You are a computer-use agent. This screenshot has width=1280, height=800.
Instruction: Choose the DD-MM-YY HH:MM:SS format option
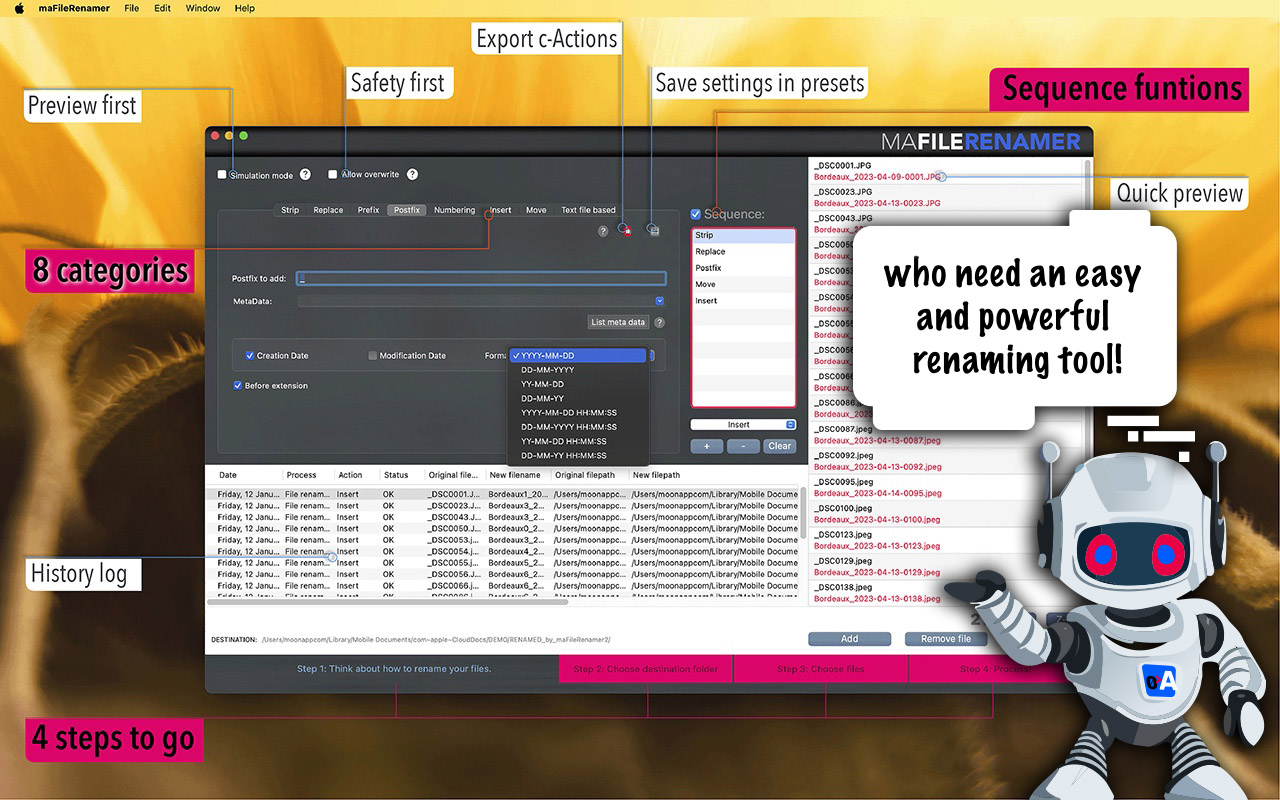click(578, 456)
